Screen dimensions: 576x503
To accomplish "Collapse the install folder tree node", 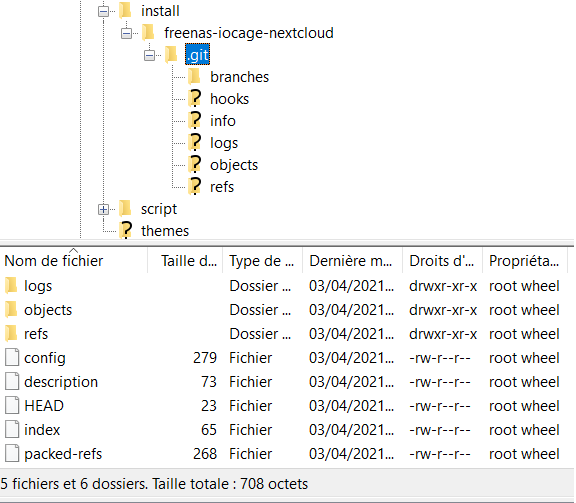I will pos(104,12).
